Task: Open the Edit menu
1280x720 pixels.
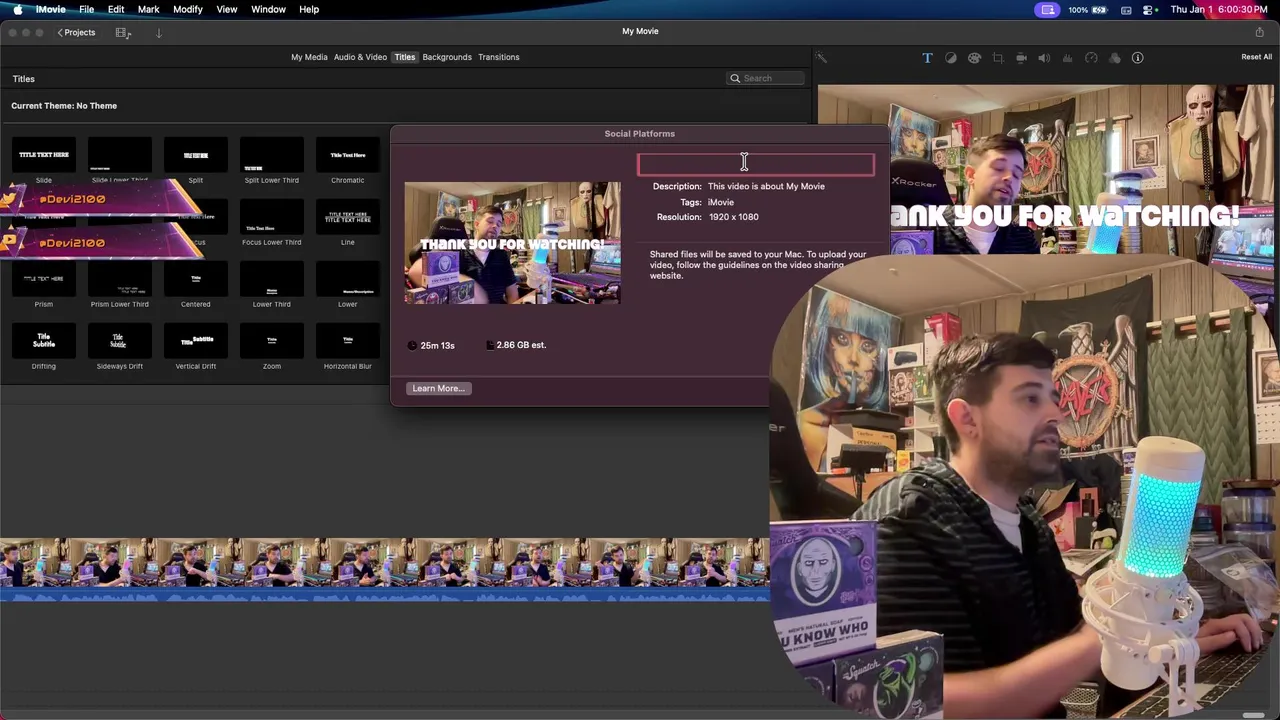Action: point(116,9)
